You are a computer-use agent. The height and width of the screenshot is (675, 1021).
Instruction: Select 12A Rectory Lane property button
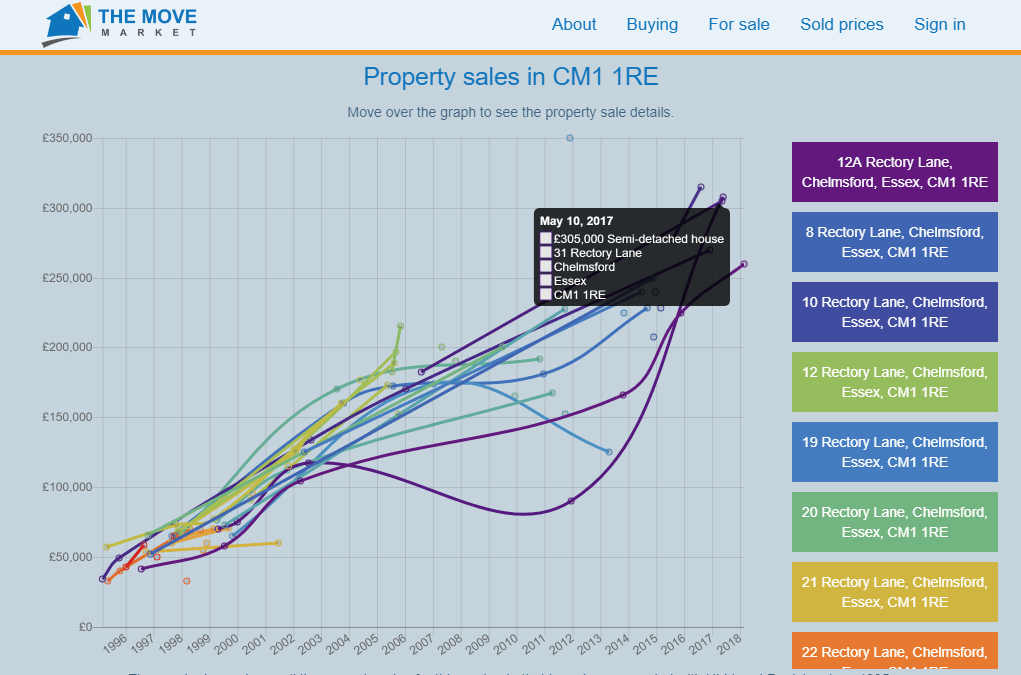(x=894, y=171)
